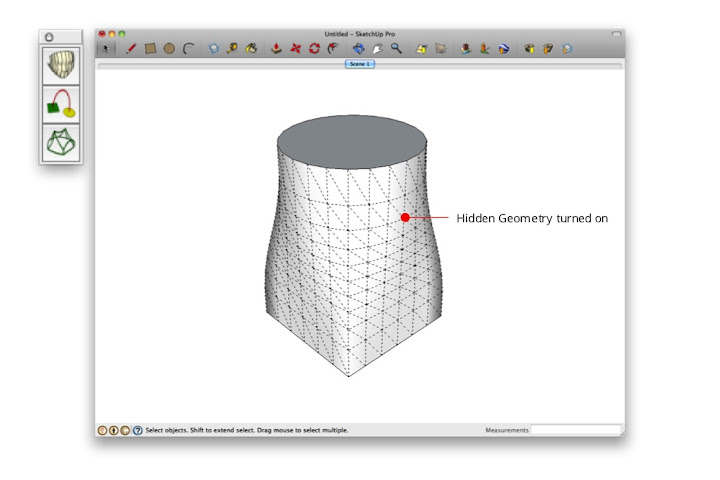
Task: Click the green wireframe mesh plugin button
Action: 60,141
